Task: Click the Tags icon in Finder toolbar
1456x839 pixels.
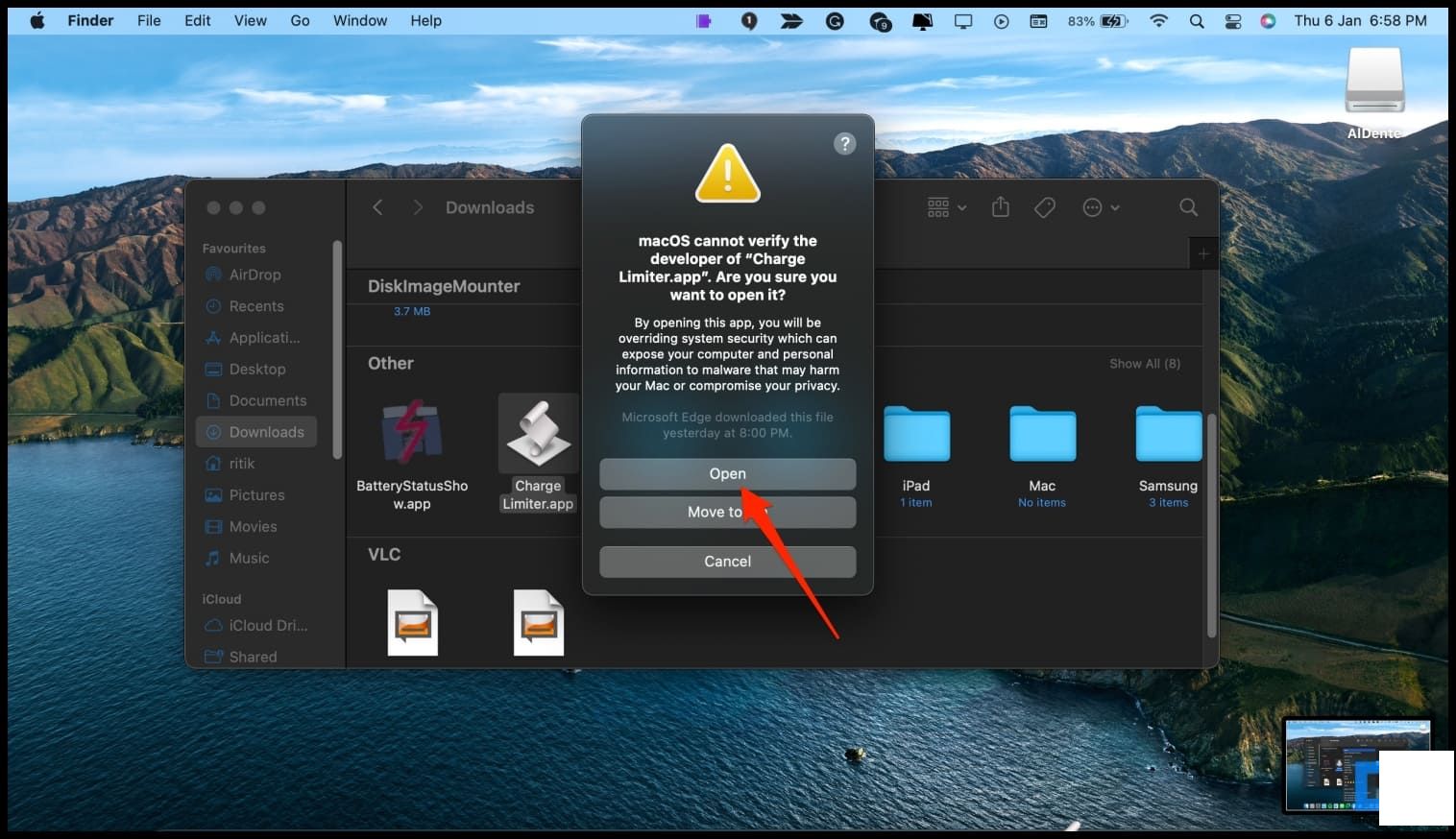Action: [1045, 207]
